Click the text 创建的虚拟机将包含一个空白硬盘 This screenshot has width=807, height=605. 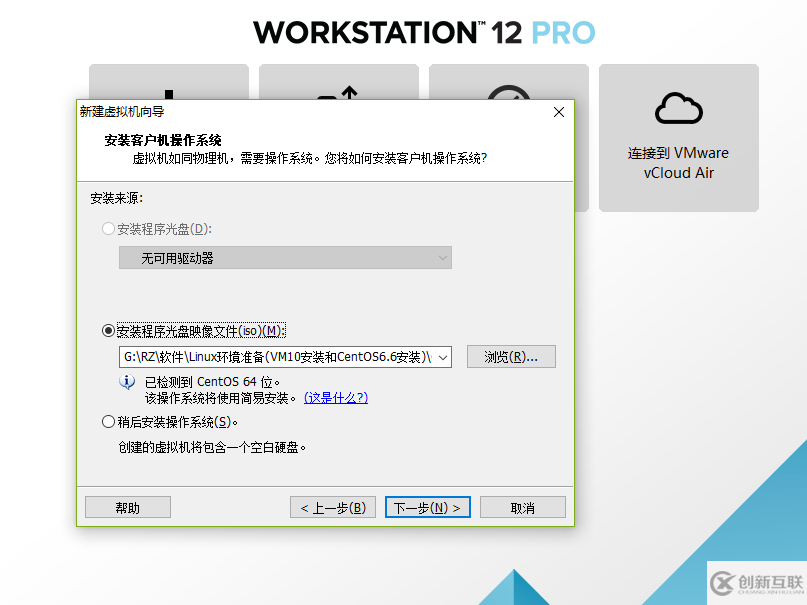212,448
